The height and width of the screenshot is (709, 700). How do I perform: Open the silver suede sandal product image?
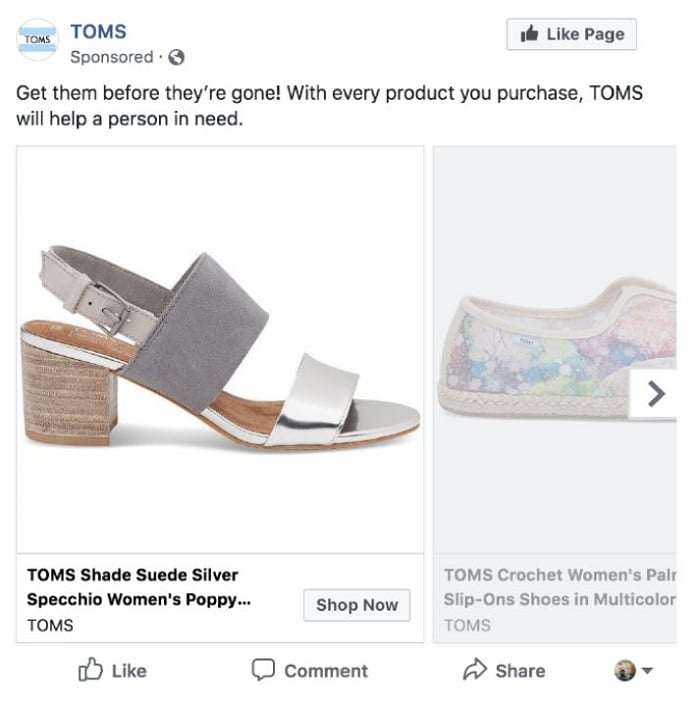tap(220, 350)
